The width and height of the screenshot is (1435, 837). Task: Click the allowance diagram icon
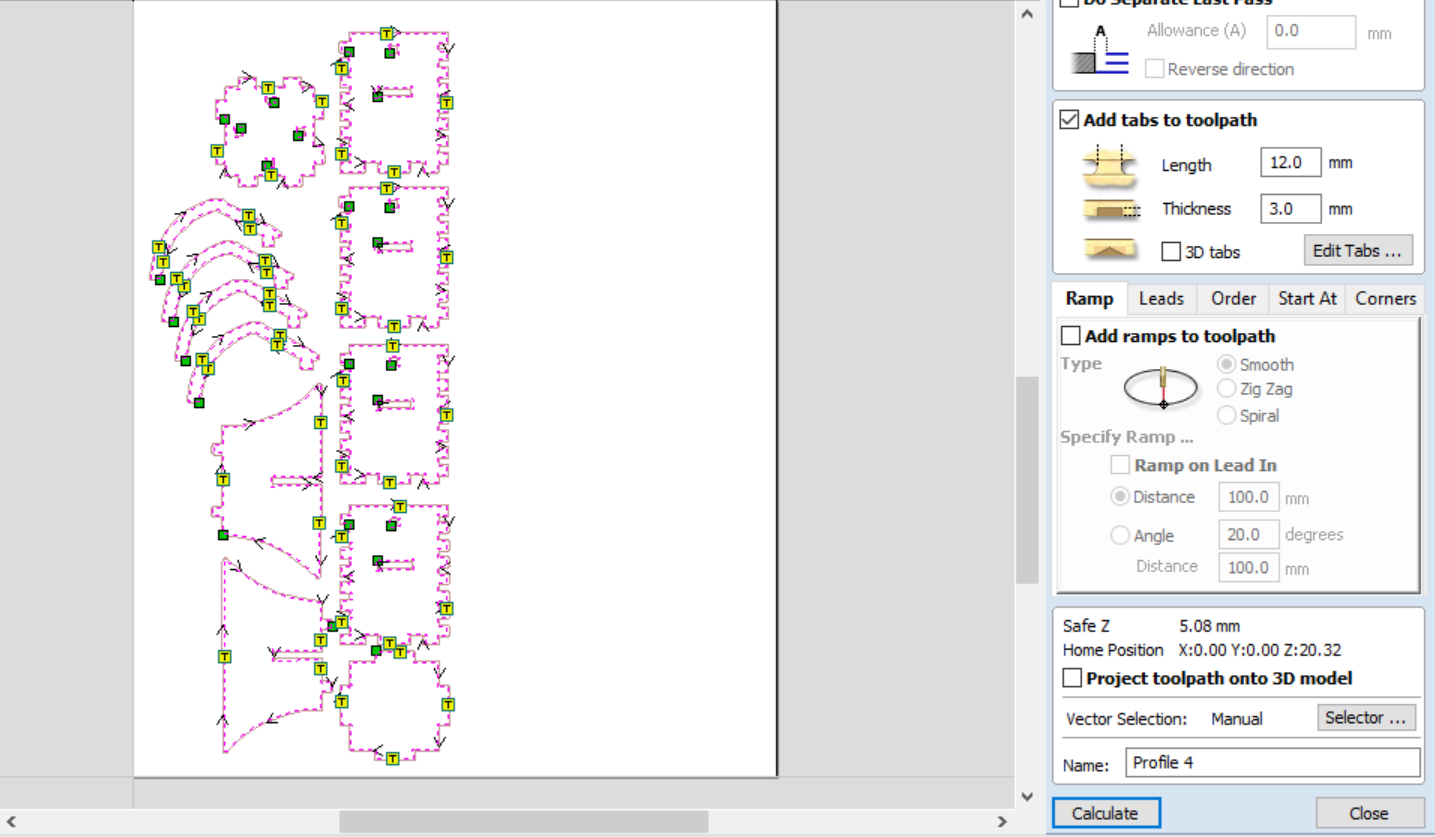coord(1100,52)
